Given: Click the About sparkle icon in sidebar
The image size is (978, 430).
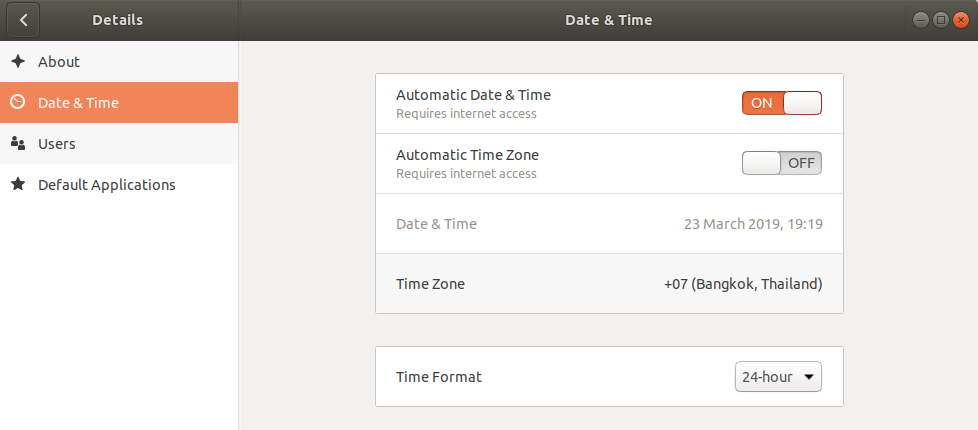Looking at the screenshot, I should [x=18, y=61].
